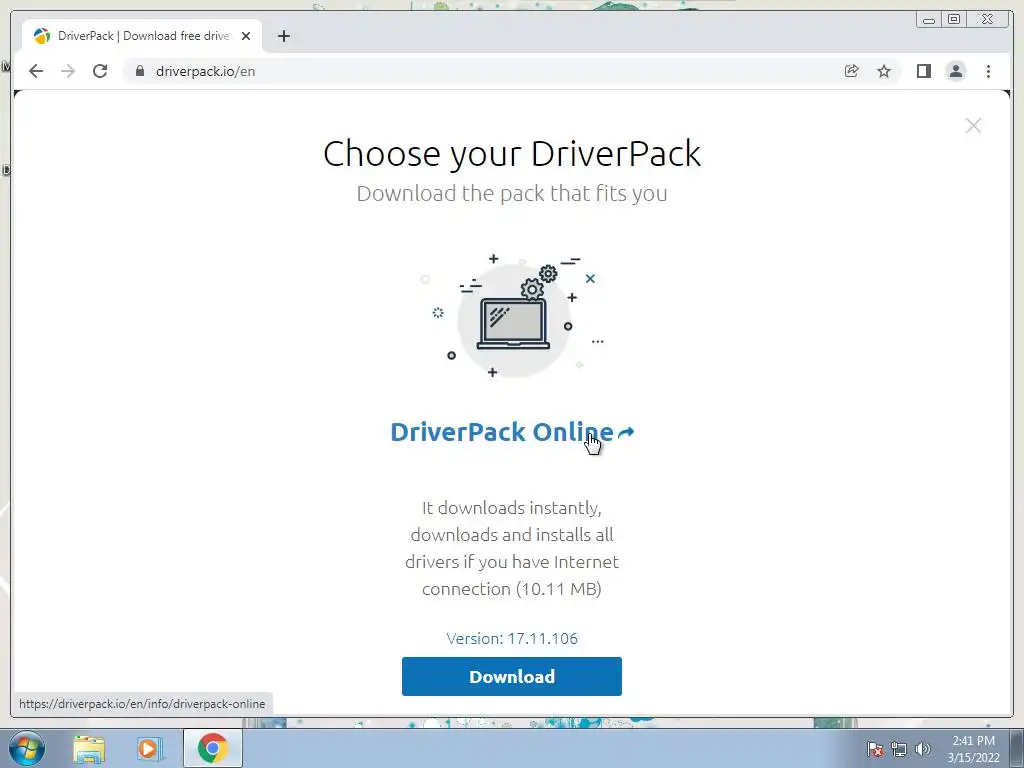Click the network tray icon

pos(899,749)
